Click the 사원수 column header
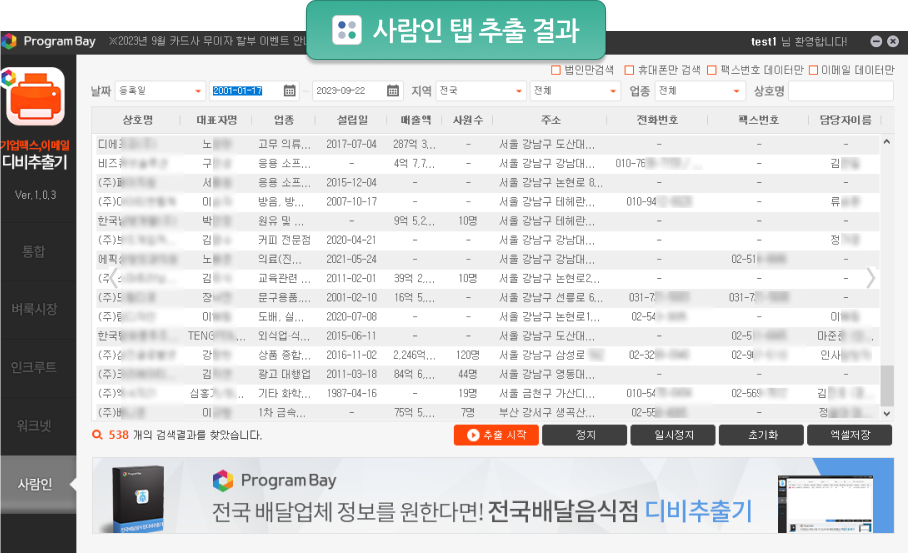Screen dimensions: 911x554 click(x=468, y=120)
